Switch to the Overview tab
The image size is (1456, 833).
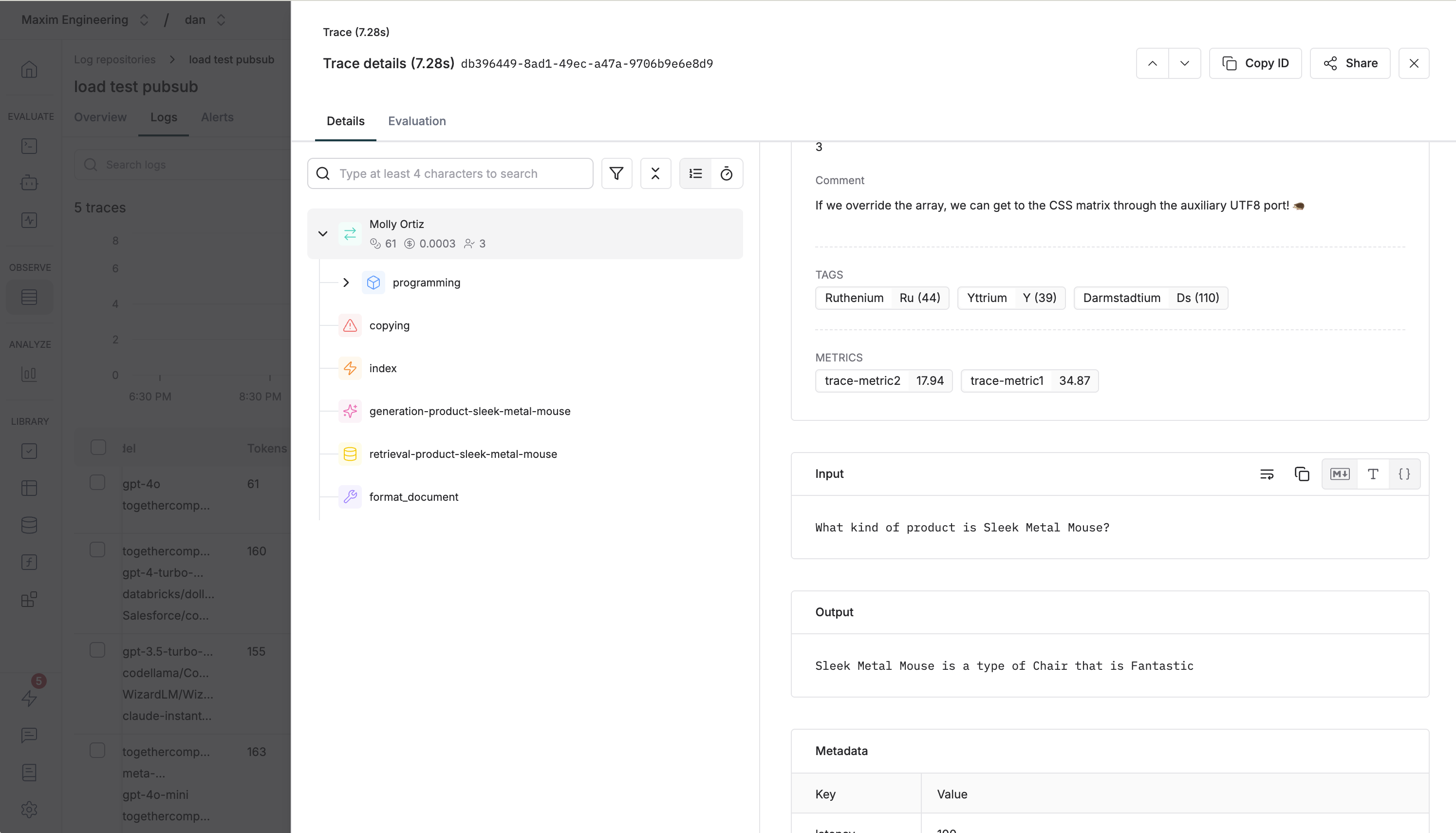pyautogui.click(x=100, y=117)
